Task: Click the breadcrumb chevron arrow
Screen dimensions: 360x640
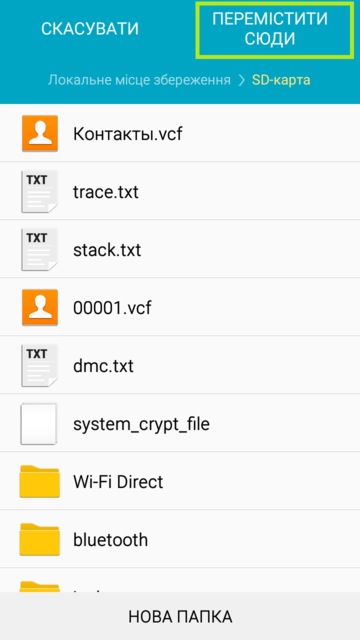Action: click(241, 80)
